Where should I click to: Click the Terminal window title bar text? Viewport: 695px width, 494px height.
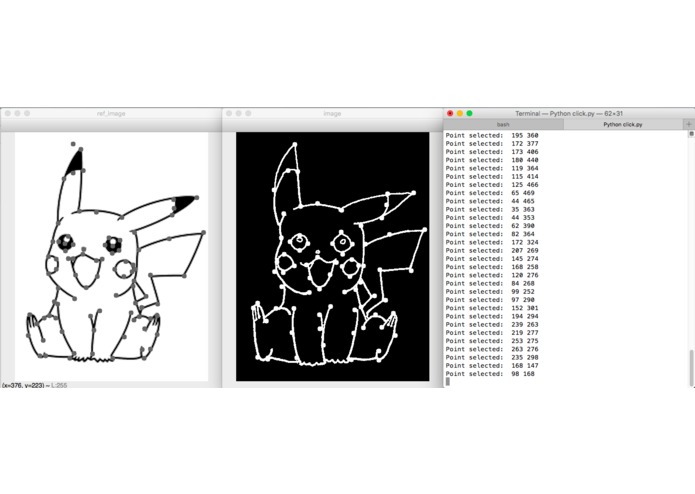[569, 113]
